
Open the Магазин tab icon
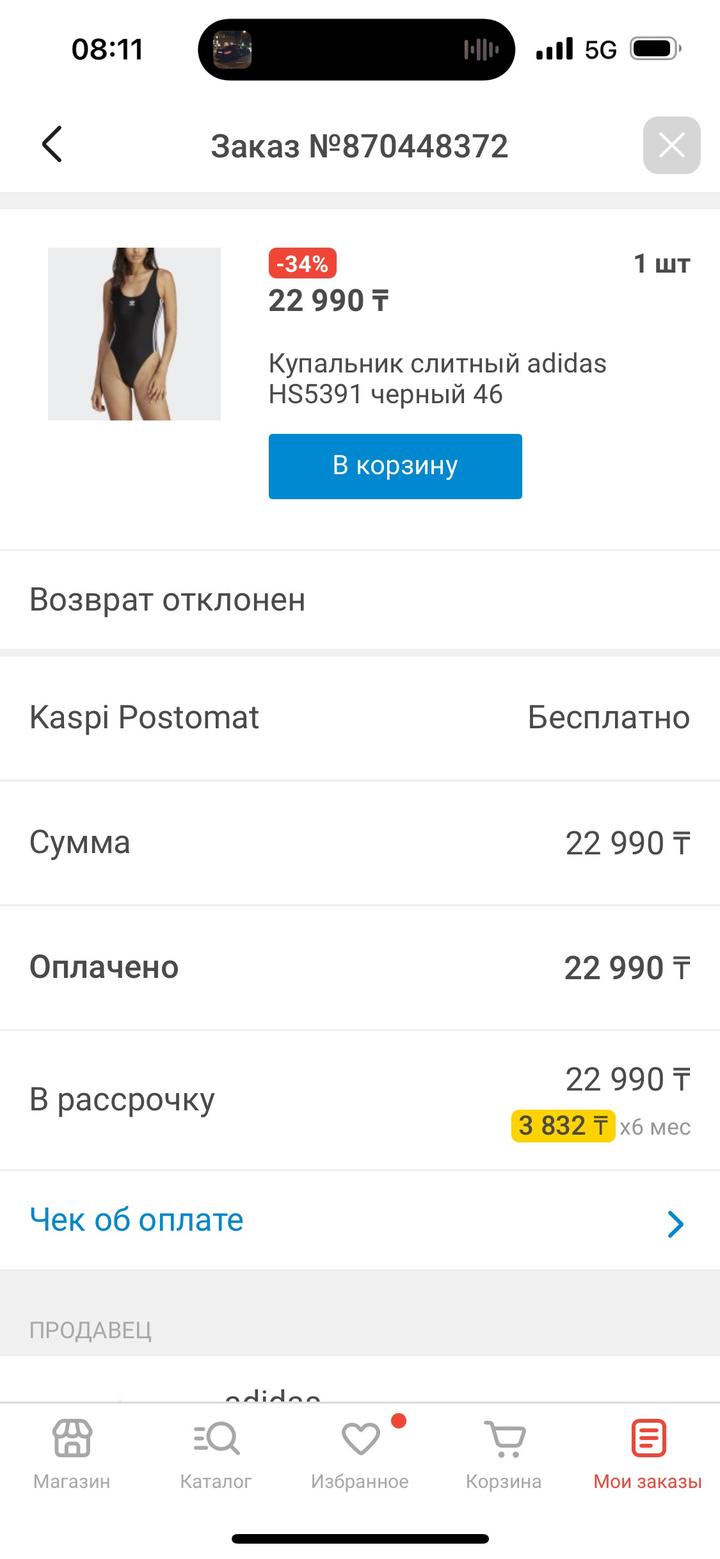(72, 1440)
